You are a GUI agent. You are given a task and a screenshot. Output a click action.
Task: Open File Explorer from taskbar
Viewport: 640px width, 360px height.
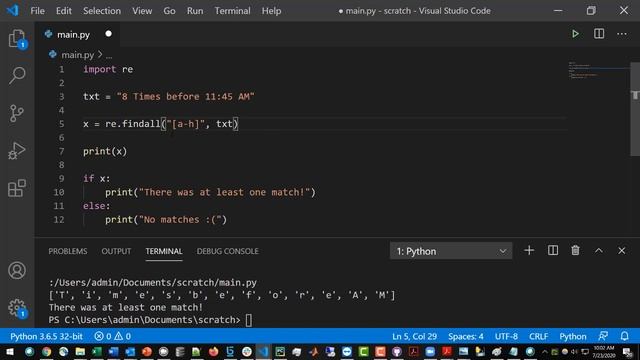pos(80,352)
